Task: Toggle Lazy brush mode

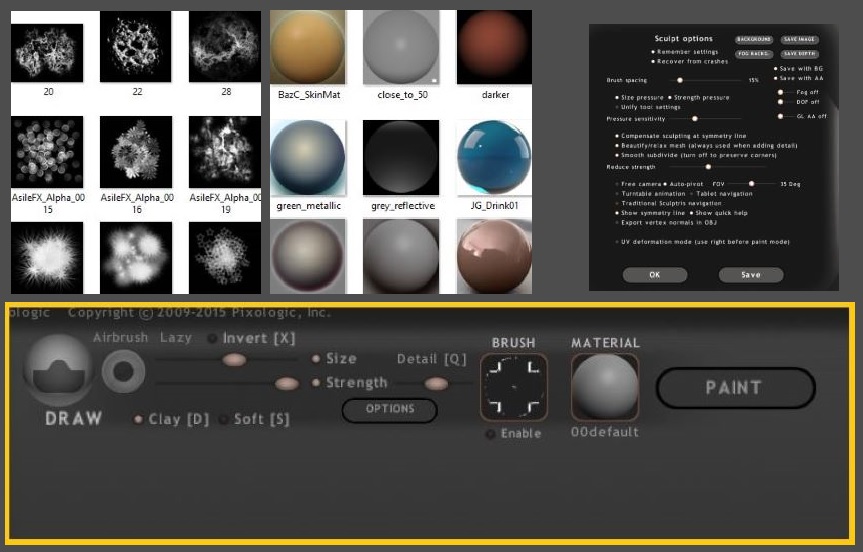Action: [x=176, y=337]
